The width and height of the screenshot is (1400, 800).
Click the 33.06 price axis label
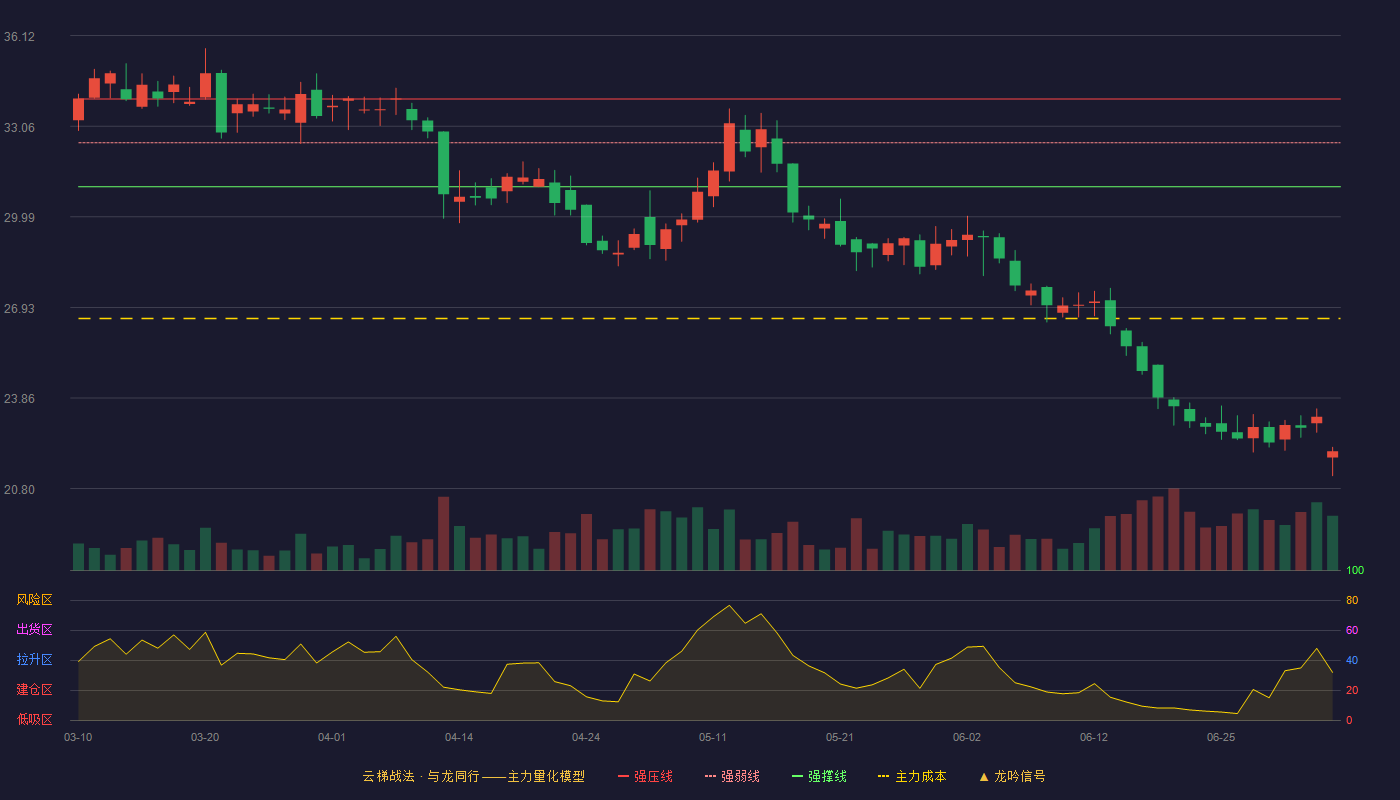[x=20, y=128]
